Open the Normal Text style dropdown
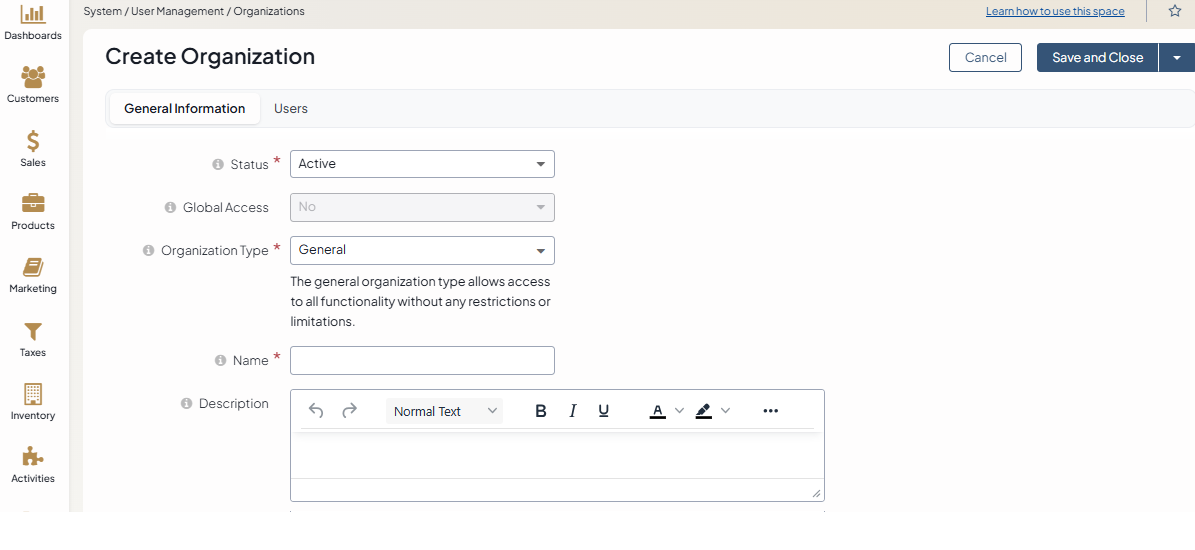This screenshot has height=550, width=1195. (x=444, y=411)
